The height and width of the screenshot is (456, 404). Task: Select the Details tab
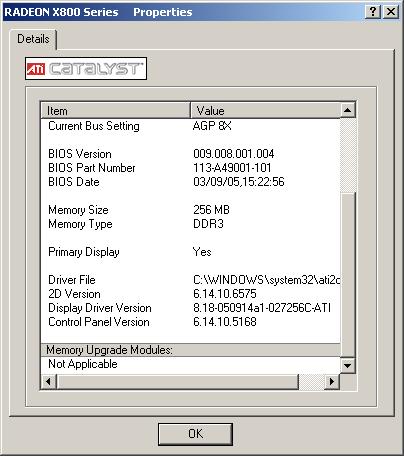tap(33, 39)
